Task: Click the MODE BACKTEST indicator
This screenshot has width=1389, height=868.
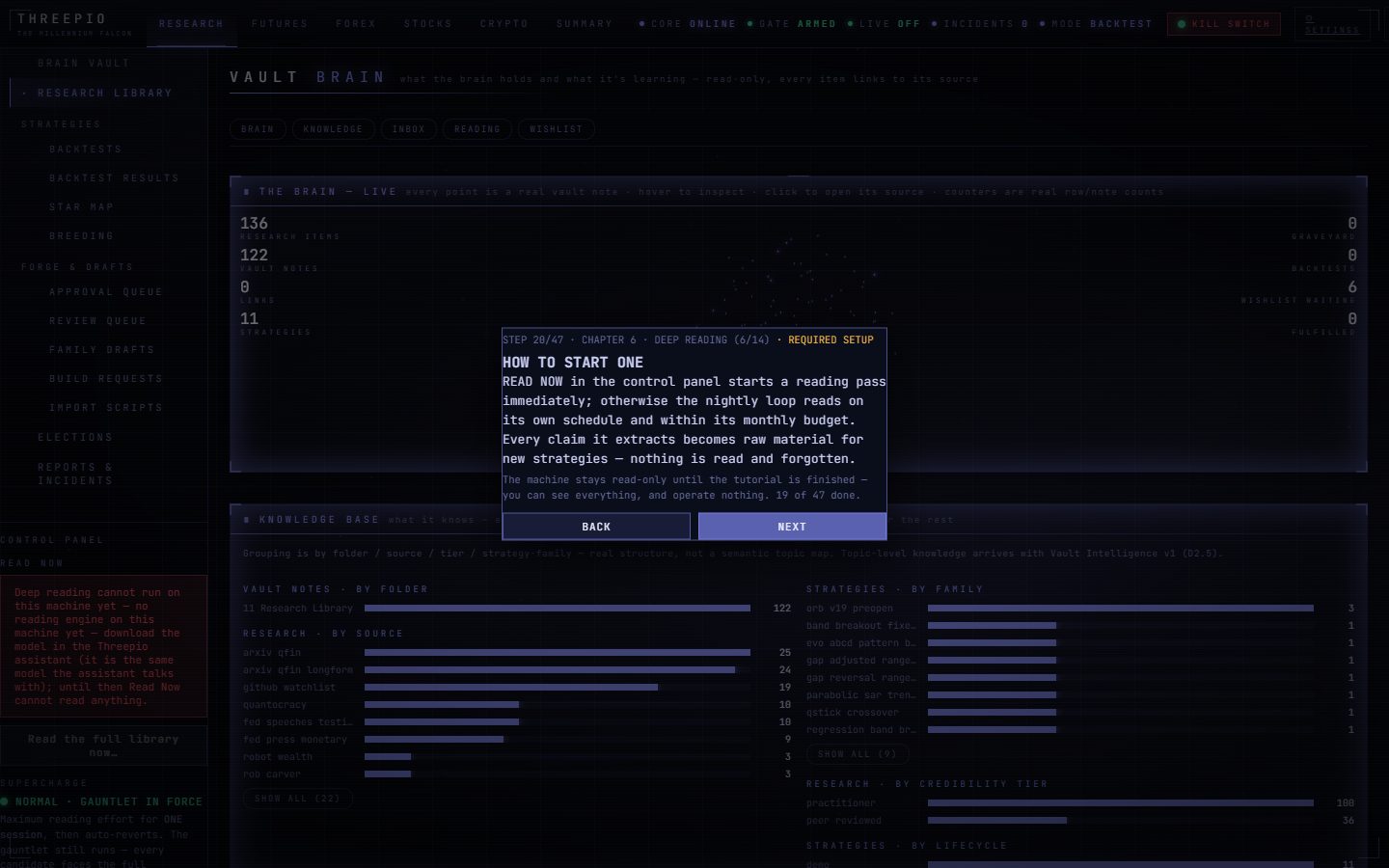Action: tap(1096, 24)
